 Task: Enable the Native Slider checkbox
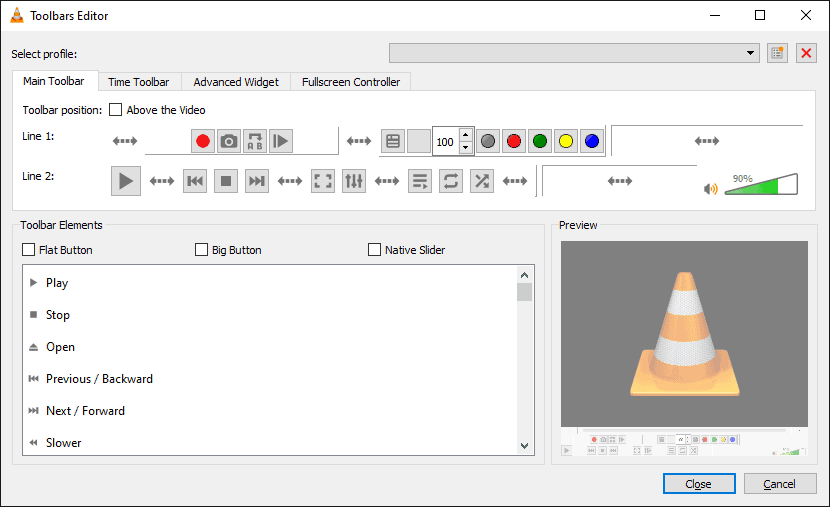(374, 249)
